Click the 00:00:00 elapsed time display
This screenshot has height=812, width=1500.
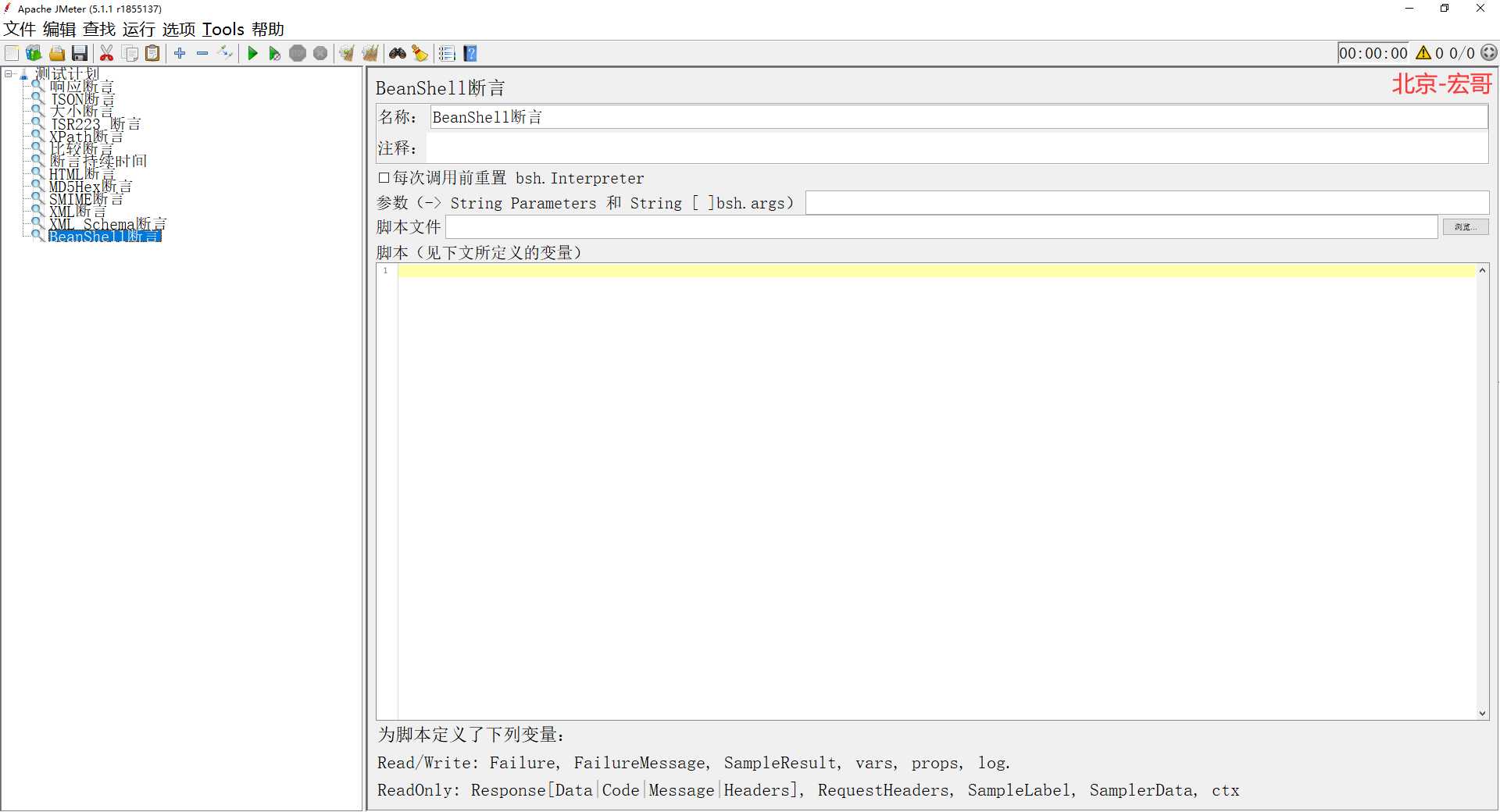1373,53
